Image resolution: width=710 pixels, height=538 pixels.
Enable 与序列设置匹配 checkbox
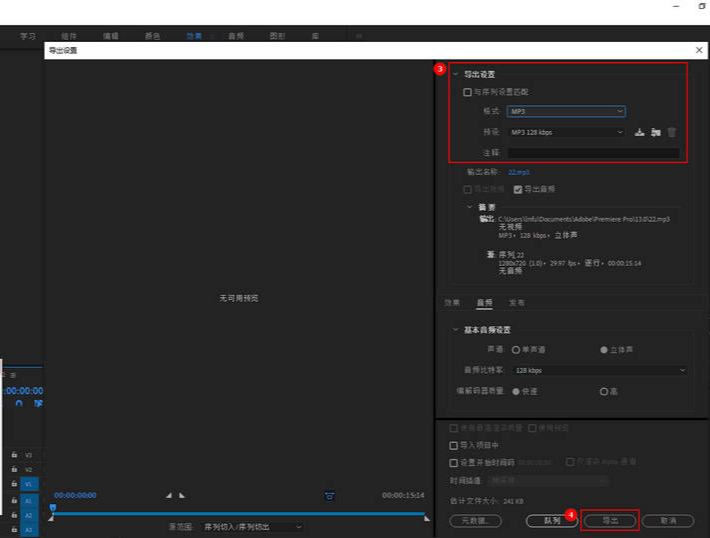[467, 92]
